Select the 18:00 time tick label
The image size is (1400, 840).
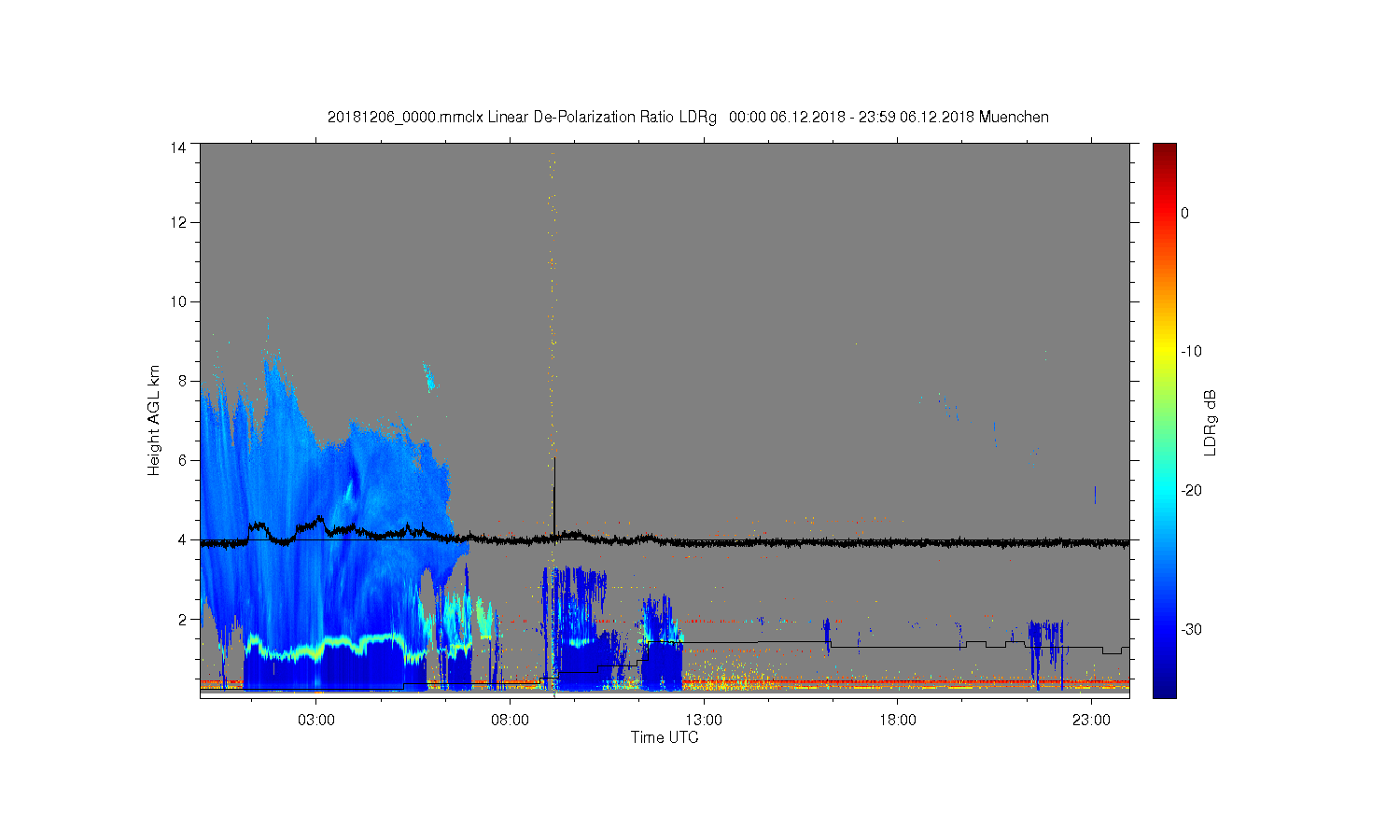coord(897,721)
